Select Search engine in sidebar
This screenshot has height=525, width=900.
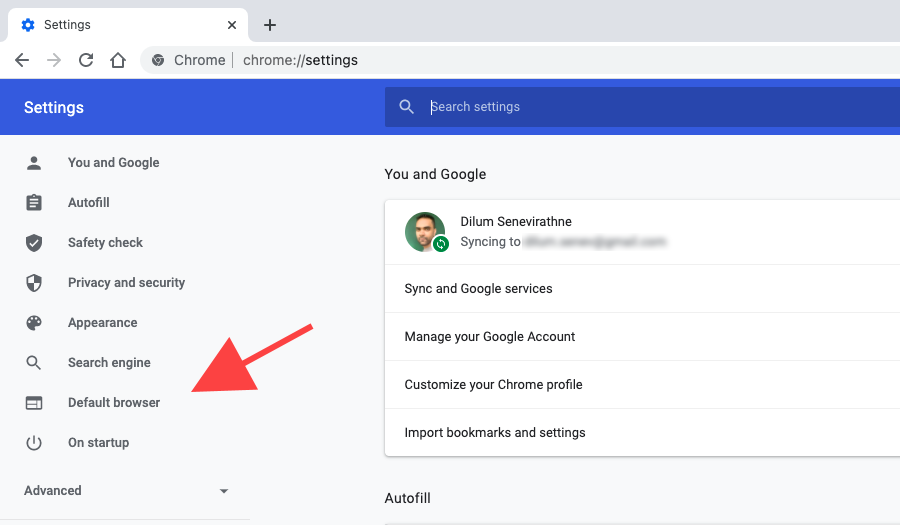(x=109, y=363)
